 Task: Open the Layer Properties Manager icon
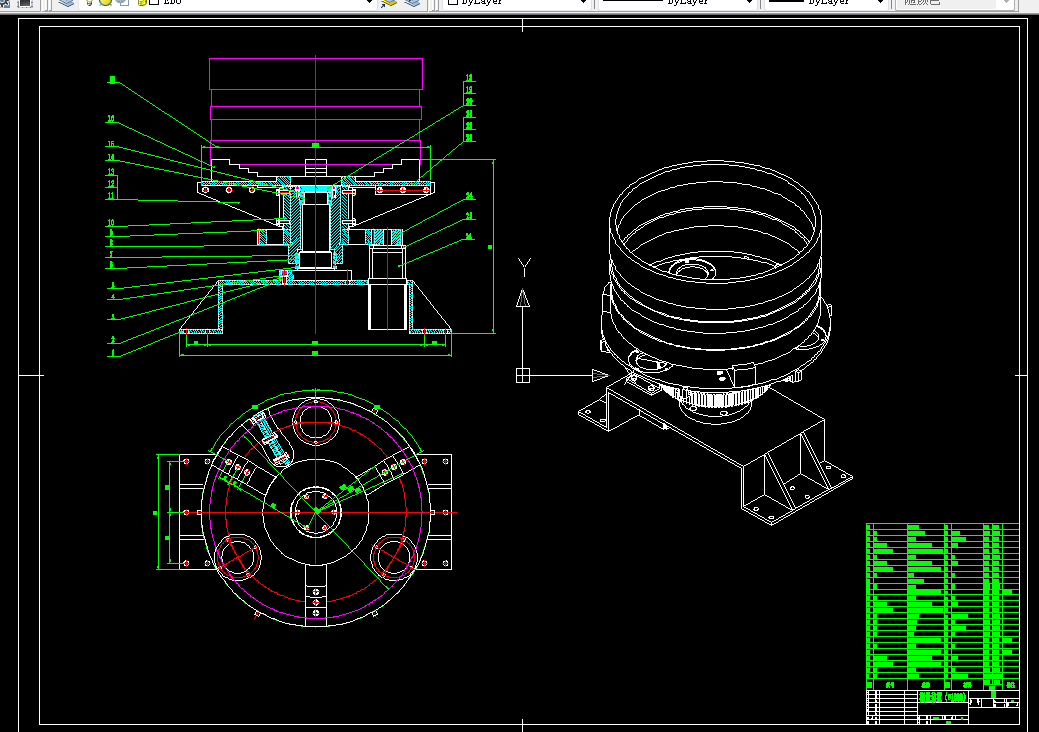pyautogui.click(x=66, y=3)
